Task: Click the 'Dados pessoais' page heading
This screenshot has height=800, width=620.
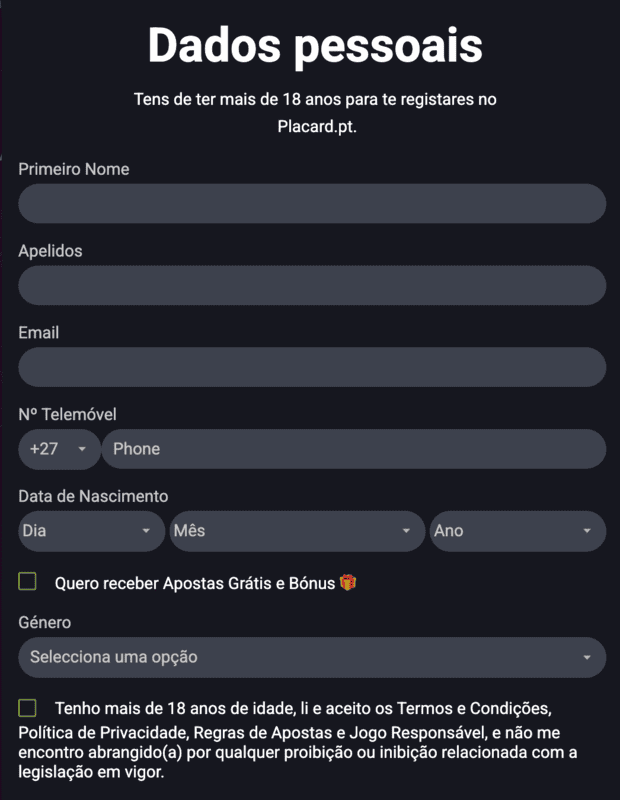Action: [x=310, y=44]
